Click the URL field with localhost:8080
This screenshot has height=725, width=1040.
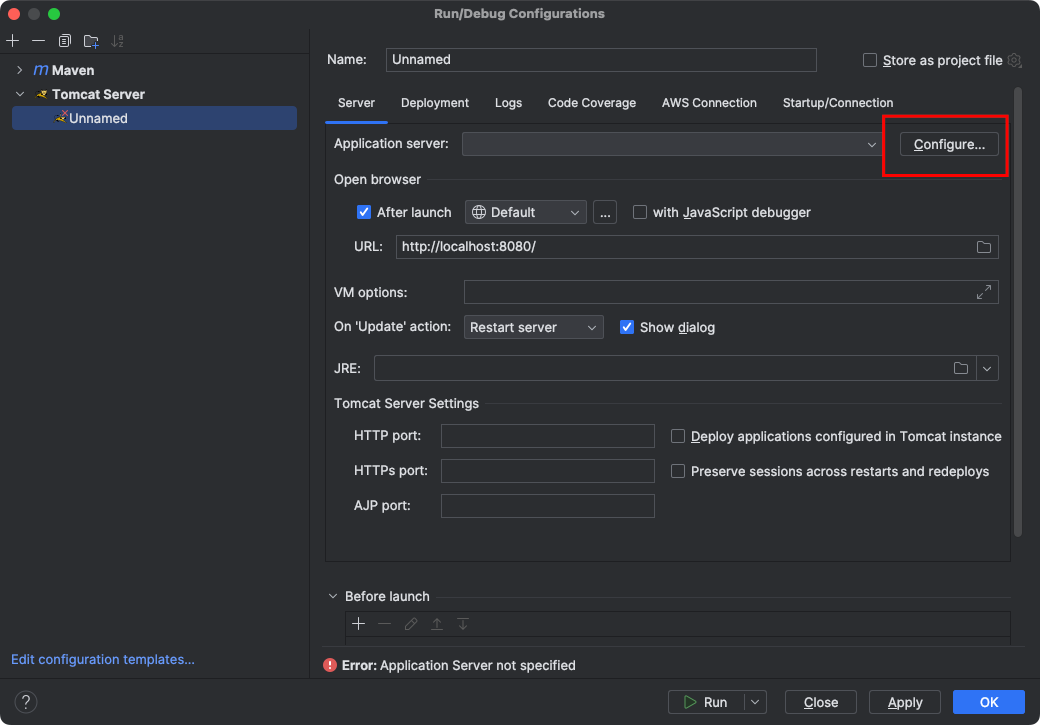[697, 247]
